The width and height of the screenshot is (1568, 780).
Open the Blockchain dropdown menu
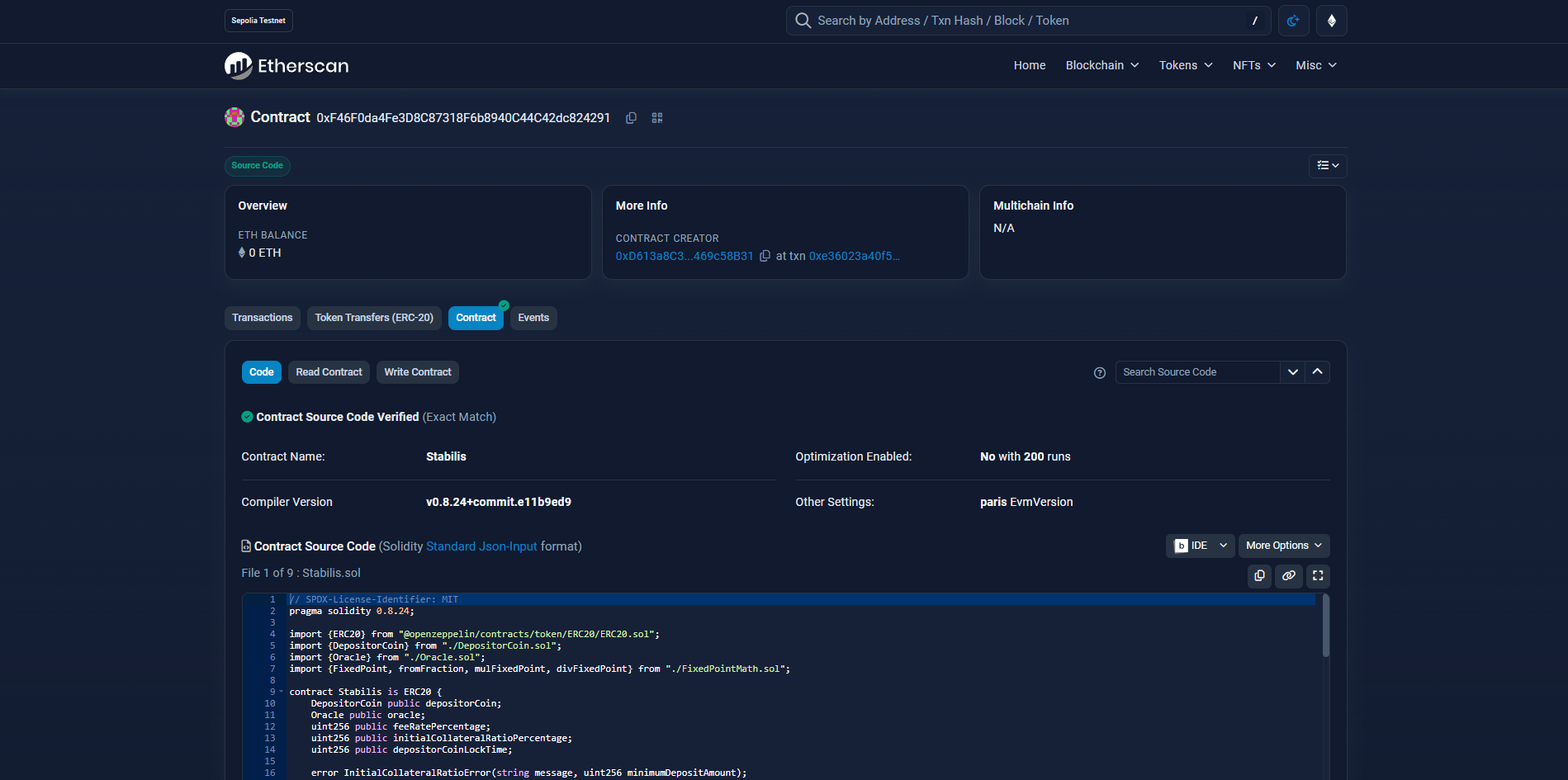(1101, 65)
